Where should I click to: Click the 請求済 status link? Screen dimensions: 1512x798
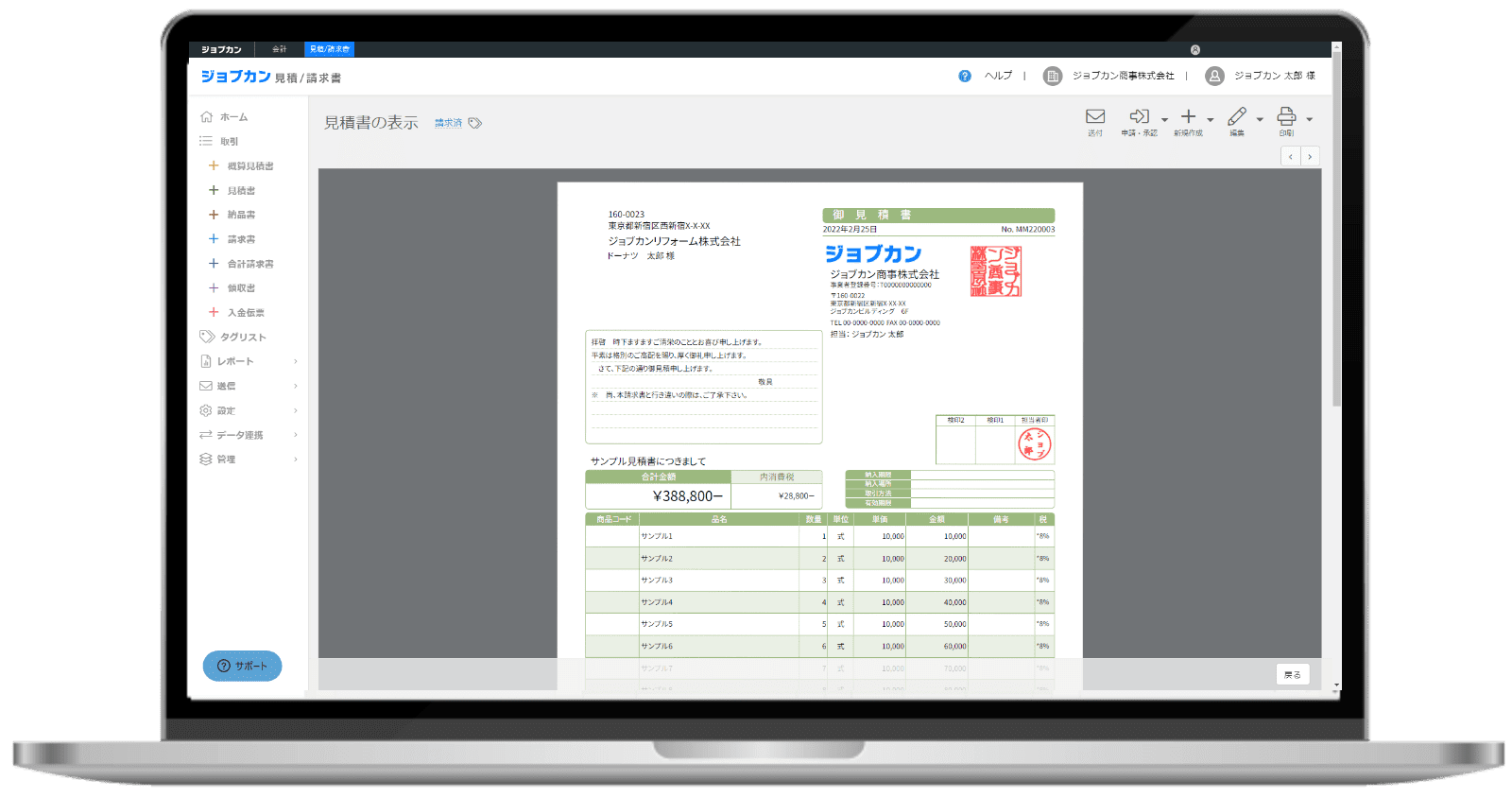coord(449,124)
